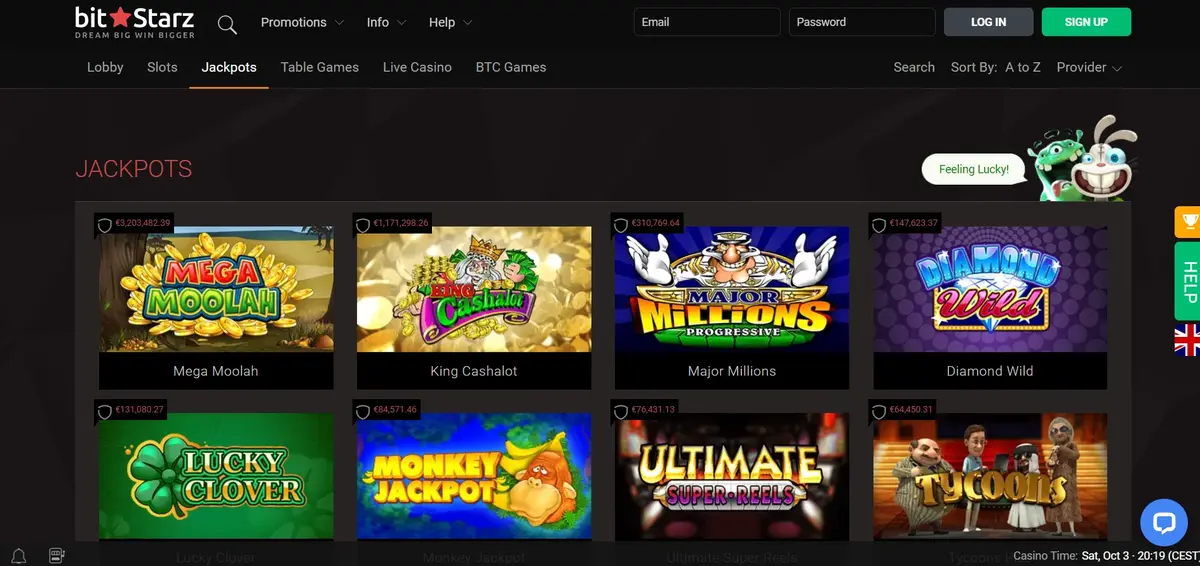Expand the Promotions dropdown
Image resolution: width=1200 pixels, height=566 pixels.
pyautogui.click(x=302, y=22)
